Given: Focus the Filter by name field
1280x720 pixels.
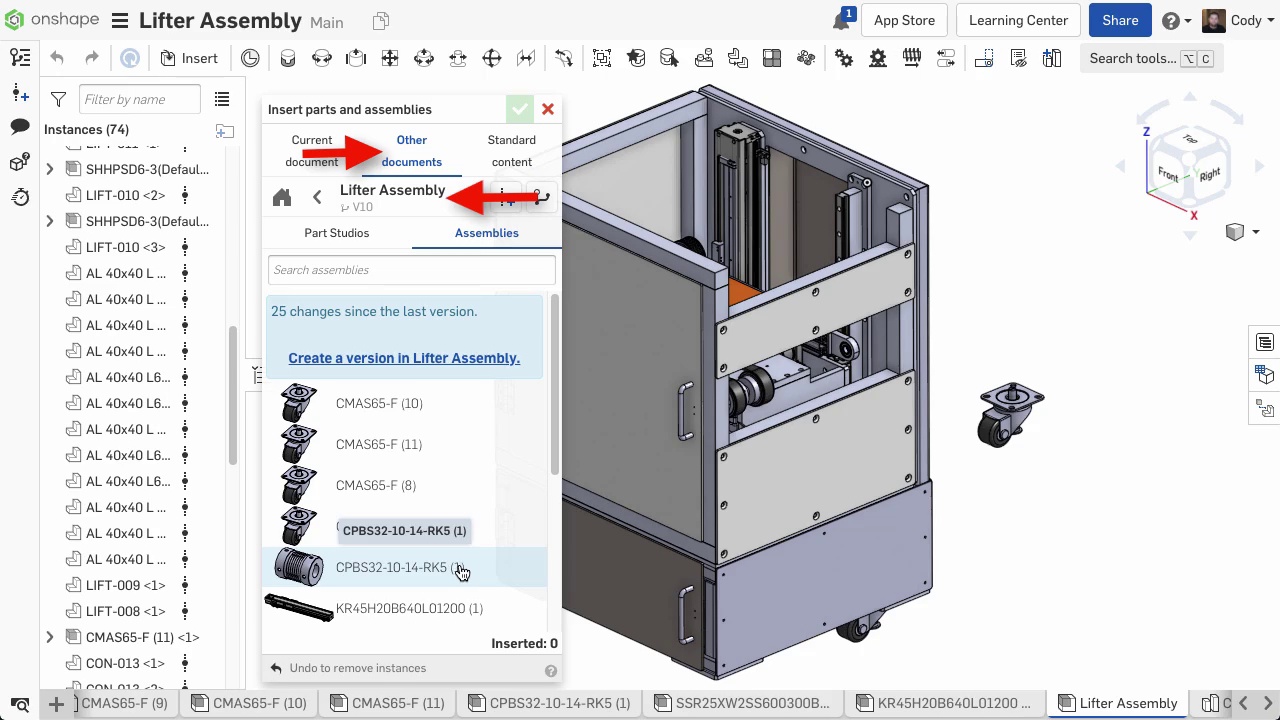Looking at the screenshot, I should 140,99.
